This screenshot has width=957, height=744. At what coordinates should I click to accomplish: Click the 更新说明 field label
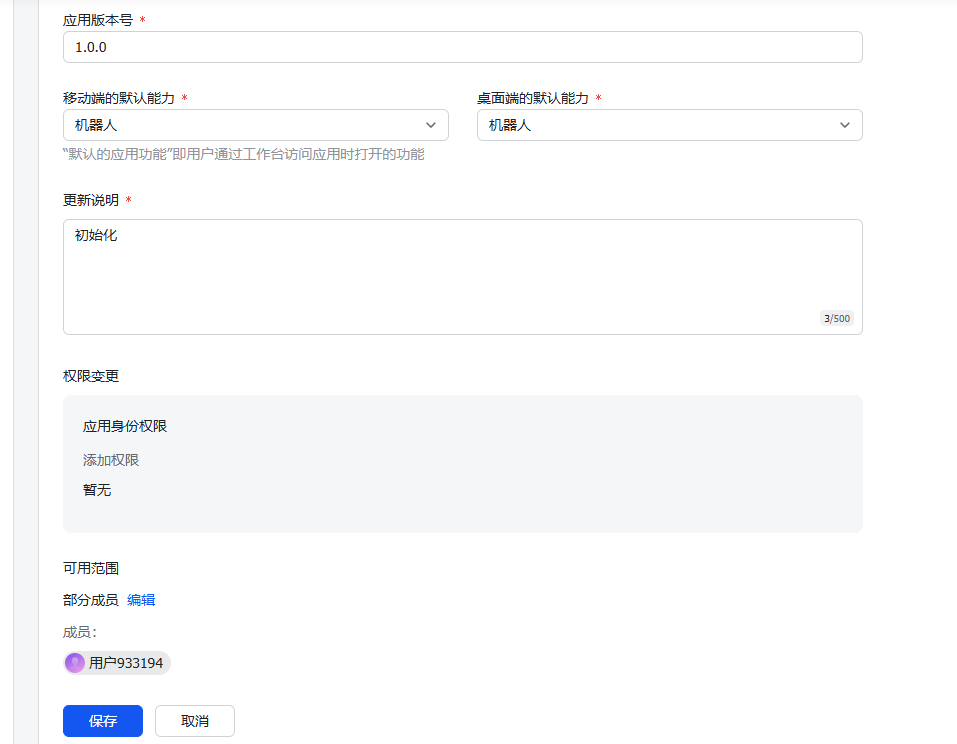(x=91, y=200)
